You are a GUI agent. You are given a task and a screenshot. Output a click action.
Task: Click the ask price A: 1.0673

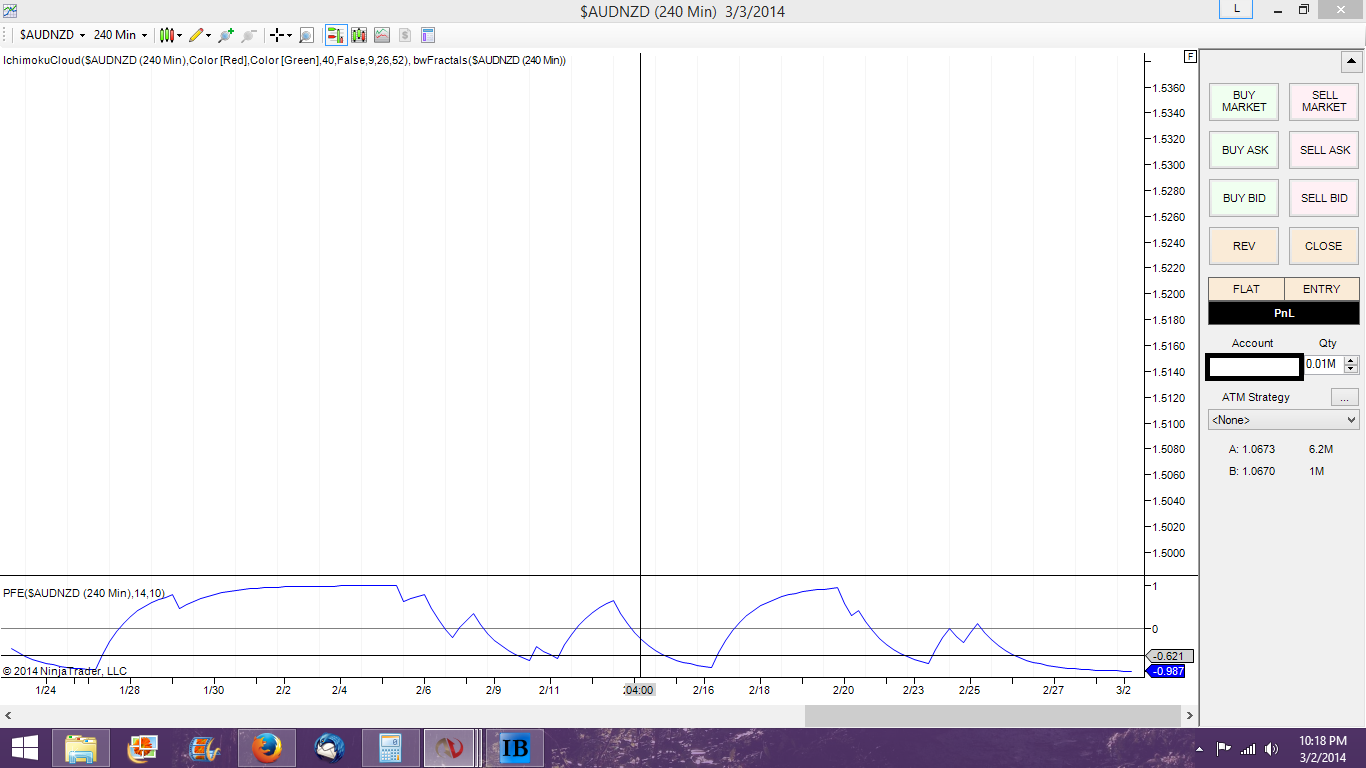1252,449
